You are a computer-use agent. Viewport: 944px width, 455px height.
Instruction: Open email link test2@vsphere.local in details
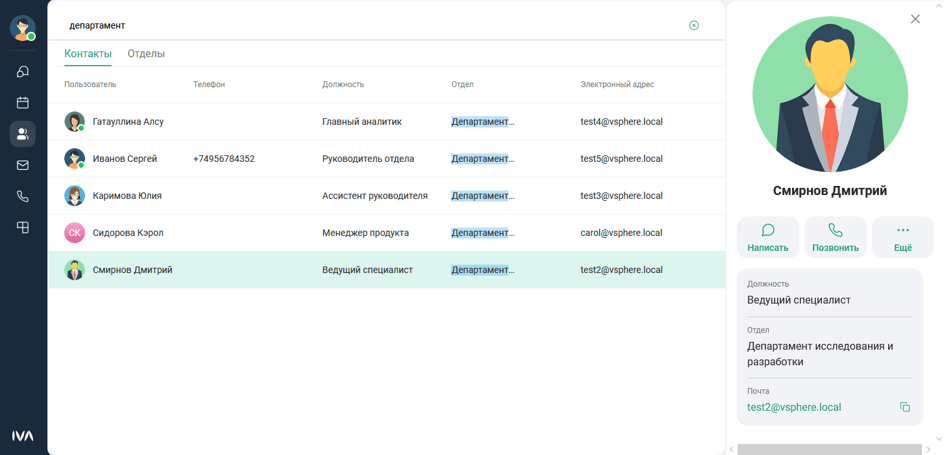coord(794,407)
